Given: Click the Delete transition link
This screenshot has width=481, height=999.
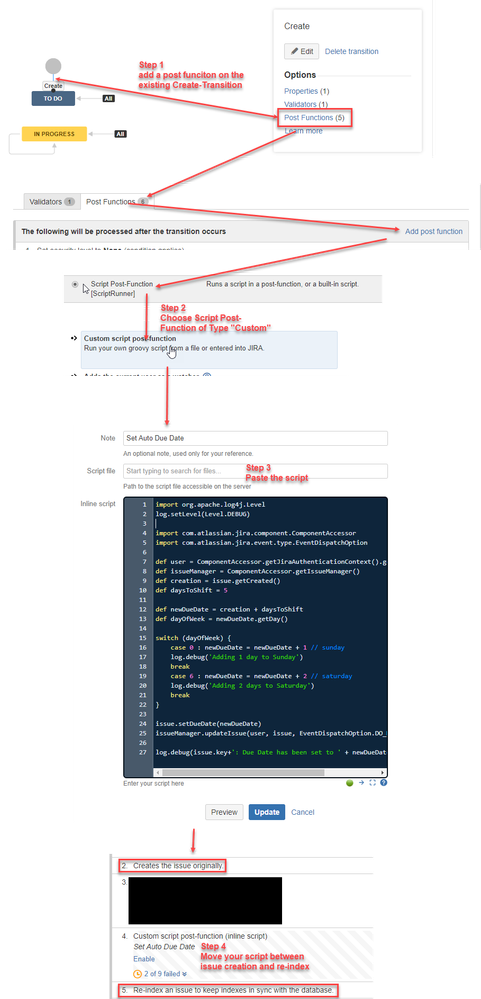Looking at the screenshot, I should pyautogui.click(x=351, y=52).
